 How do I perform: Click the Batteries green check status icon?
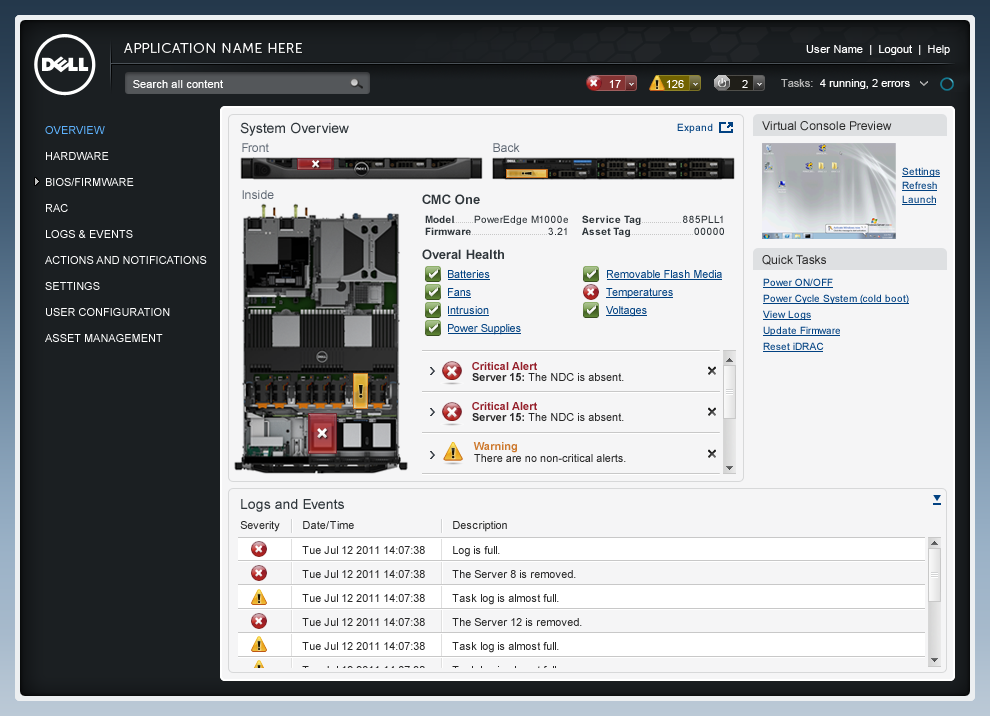tap(432, 274)
